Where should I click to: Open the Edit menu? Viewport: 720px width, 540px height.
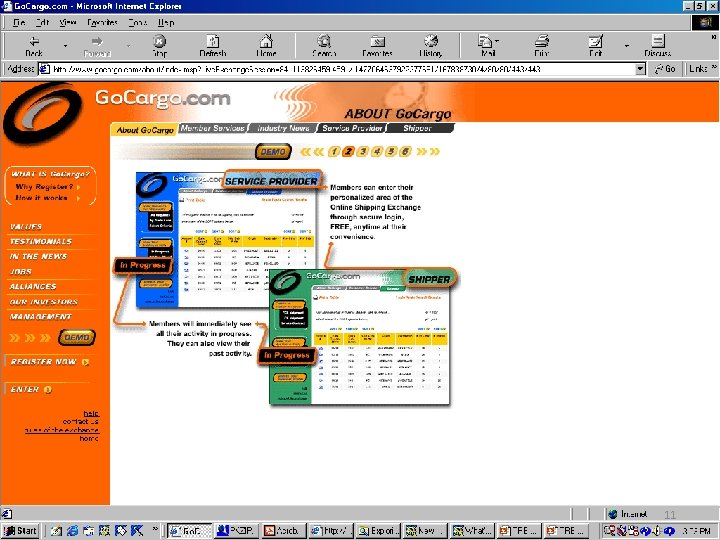click(42, 22)
